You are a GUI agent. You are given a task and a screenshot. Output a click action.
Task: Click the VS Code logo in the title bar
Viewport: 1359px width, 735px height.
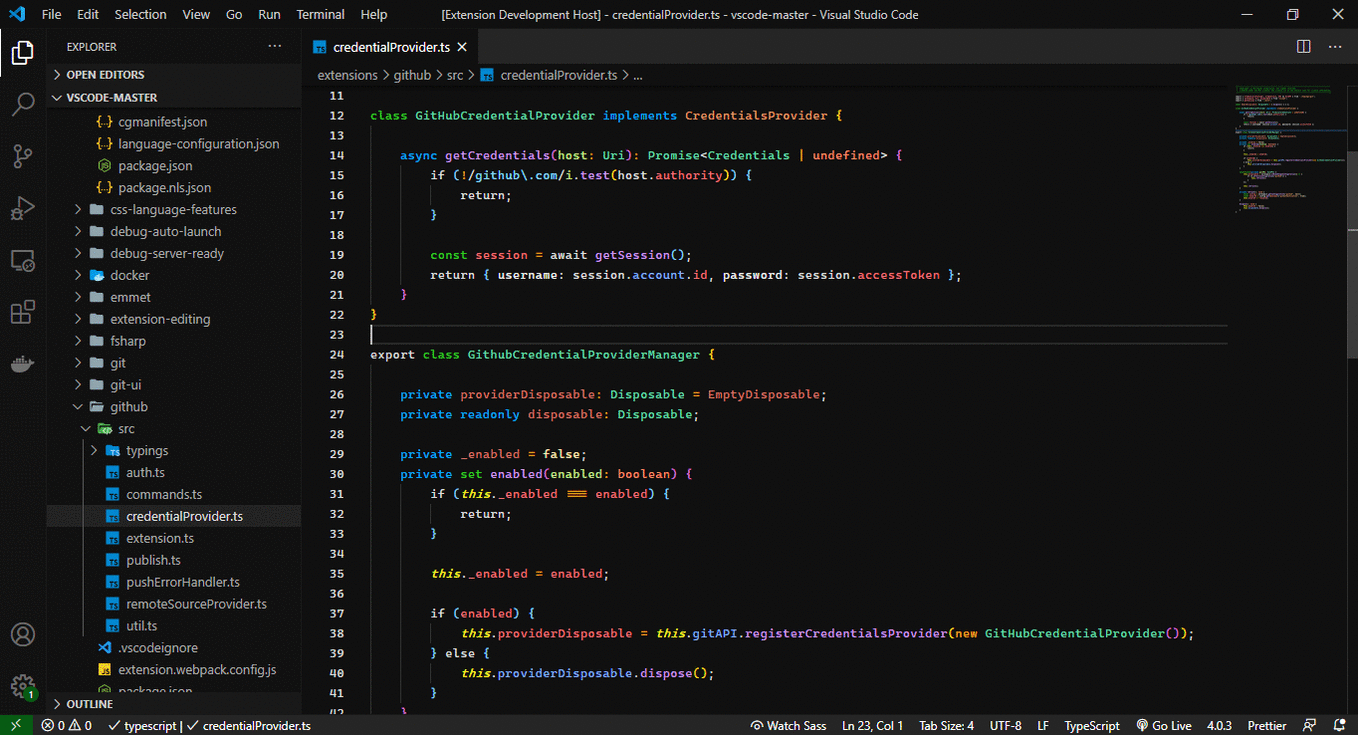(16, 14)
